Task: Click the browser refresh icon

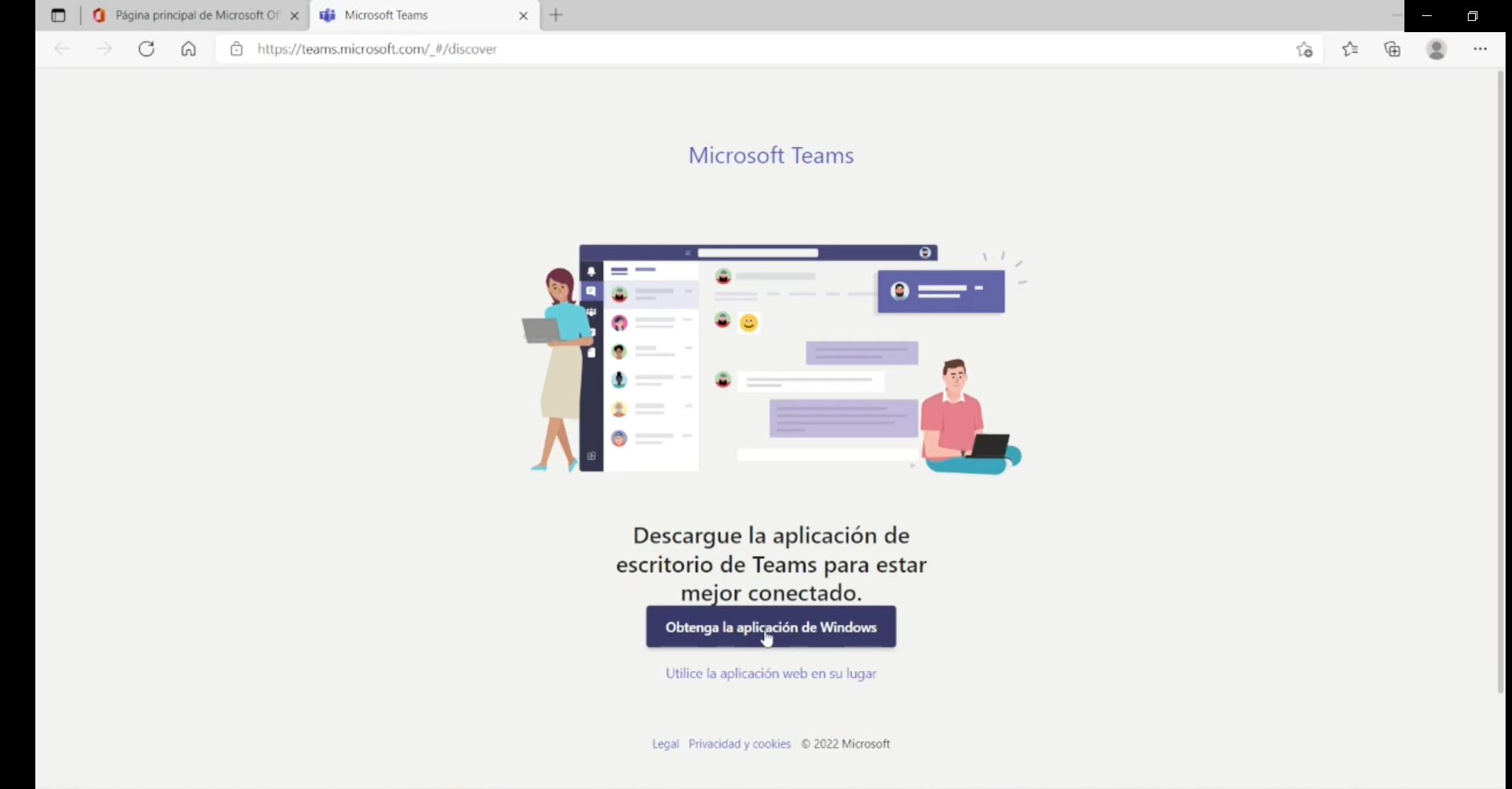Action: 146,49
